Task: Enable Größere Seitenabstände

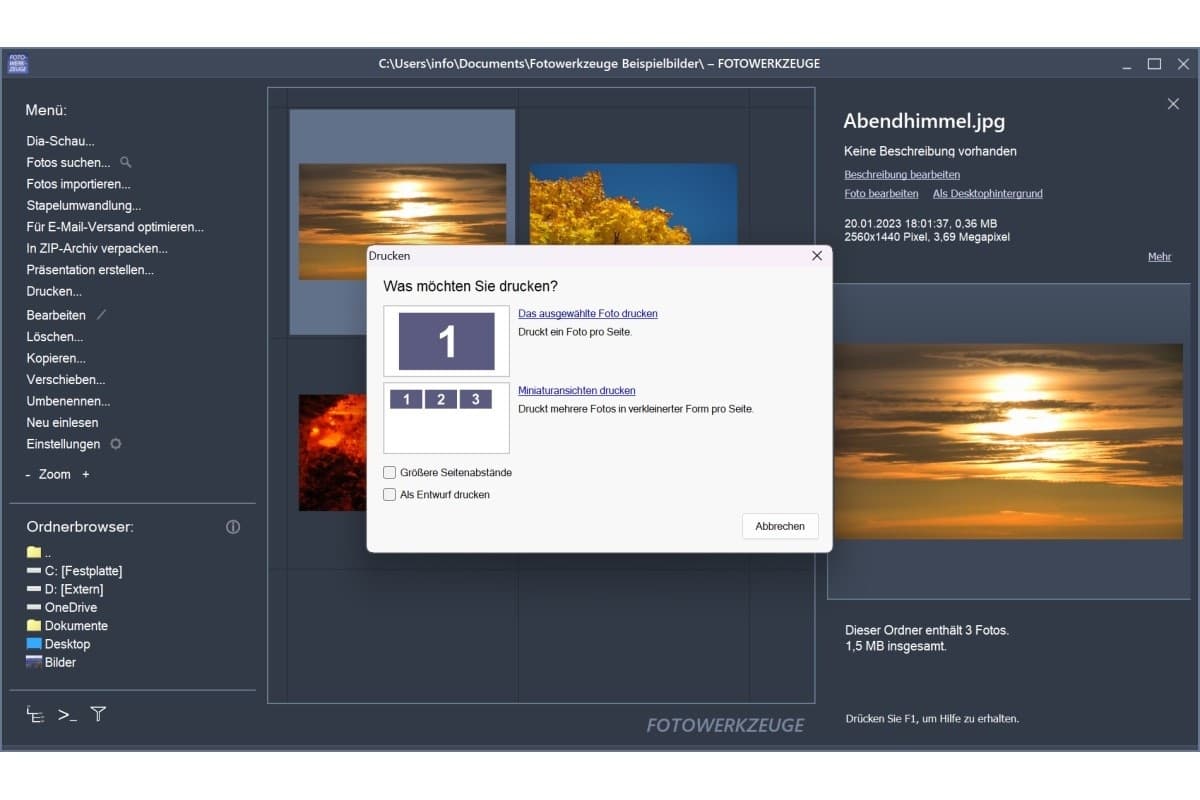Action: 389,472
